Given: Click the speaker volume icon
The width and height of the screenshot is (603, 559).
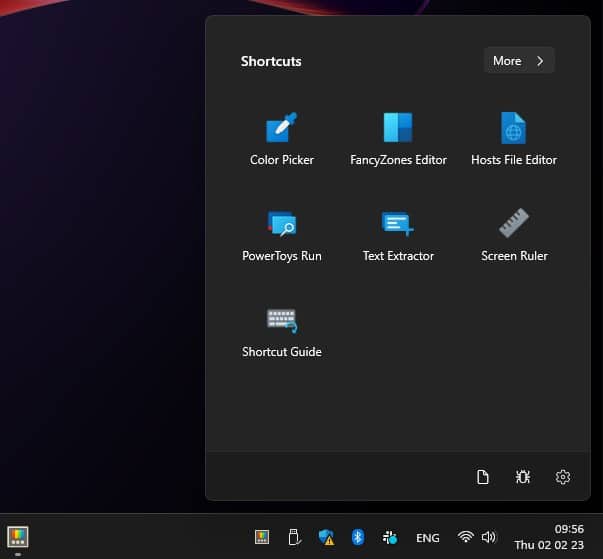Looking at the screenshot, I should click(x=488, y=537).
